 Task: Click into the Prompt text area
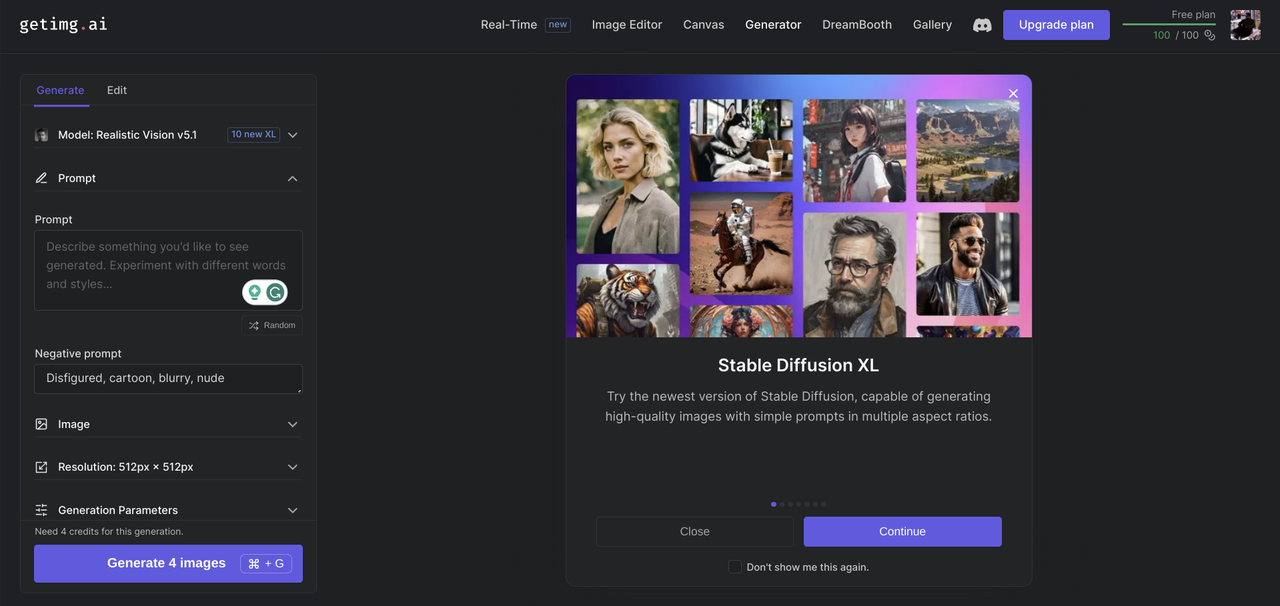tap(168, 270)
